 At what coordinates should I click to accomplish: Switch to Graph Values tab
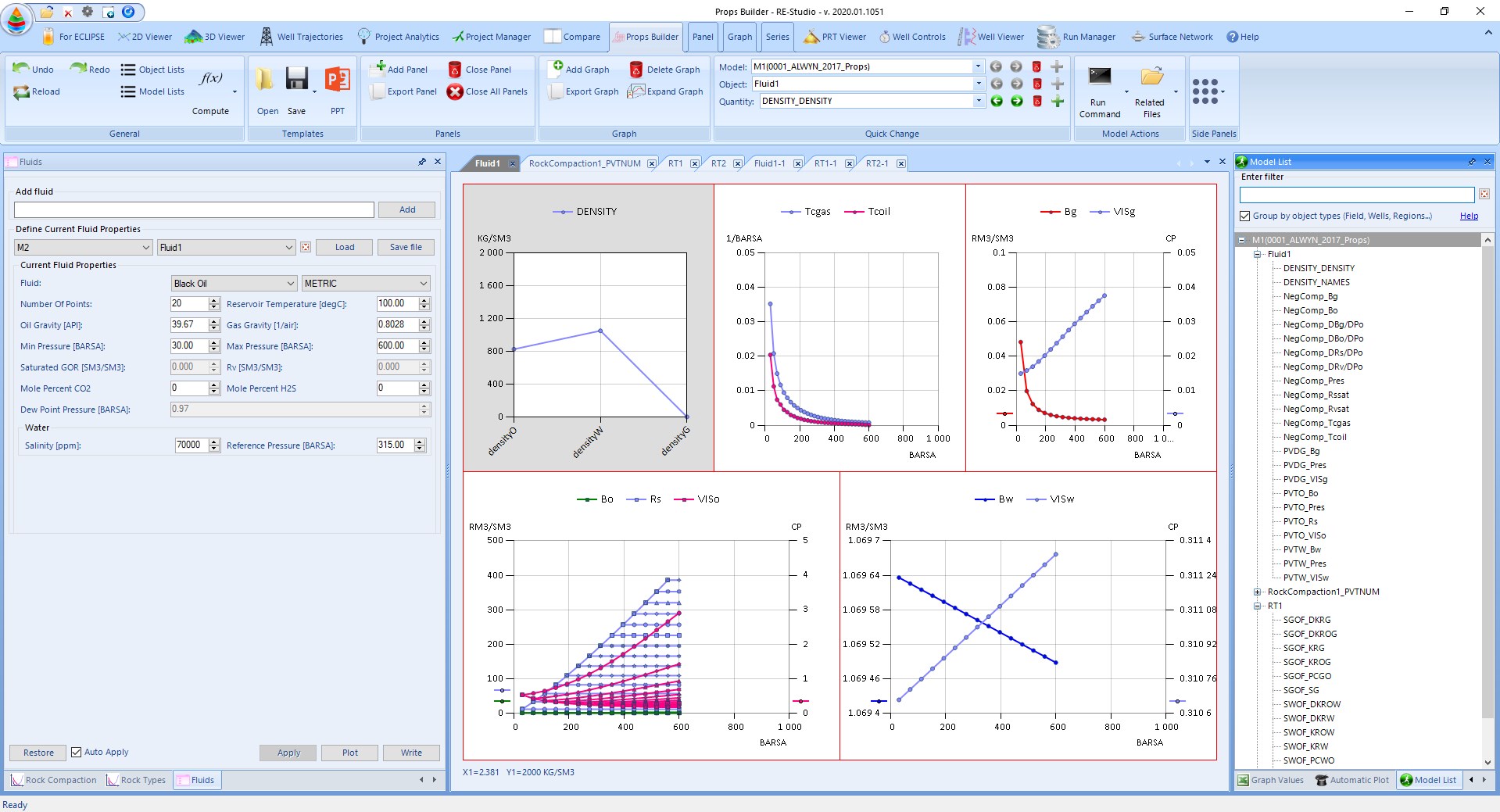pyautogui.click(x=1271, y=780)
